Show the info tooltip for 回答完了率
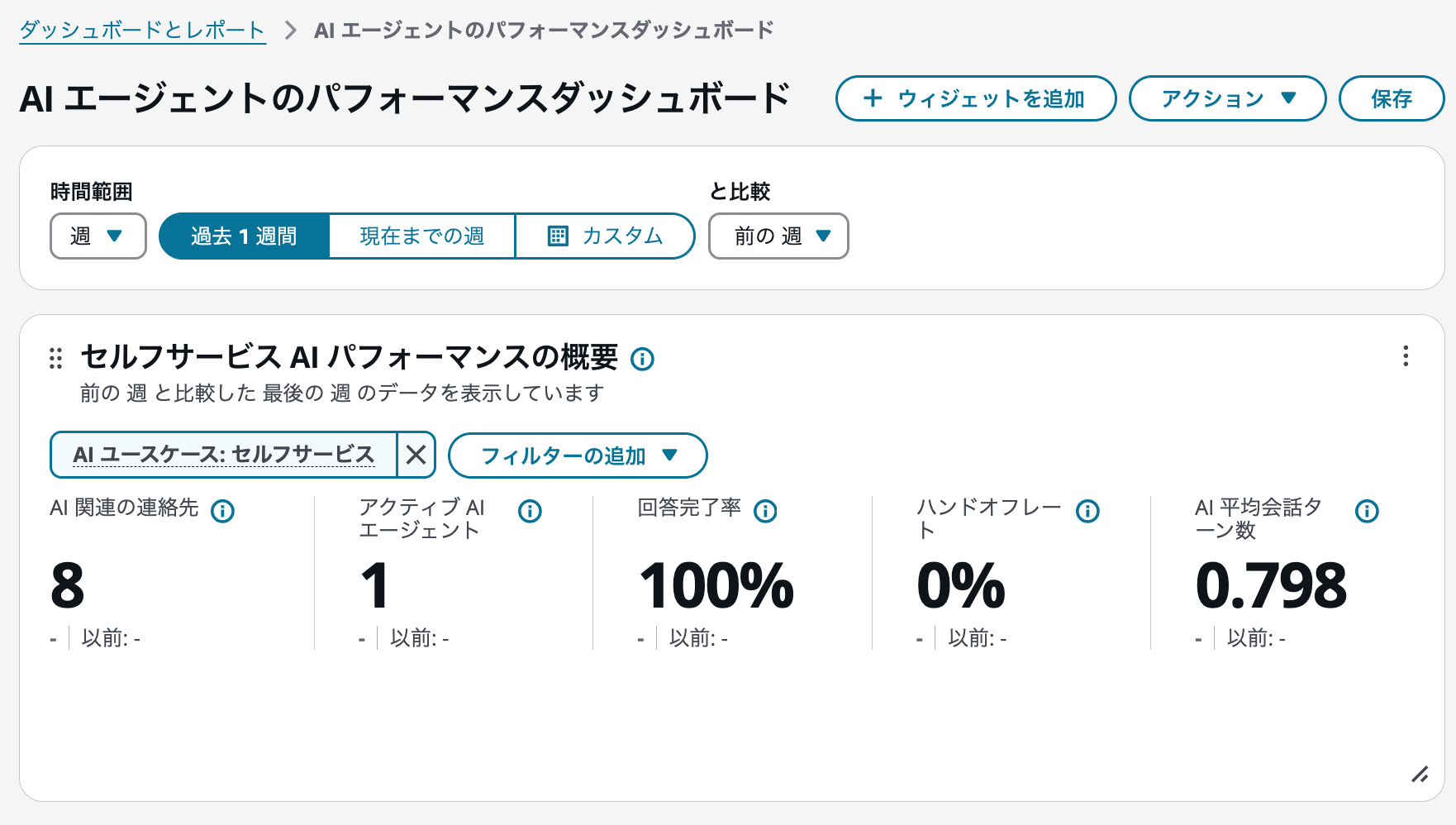This screenshot has width=1456, height=825. coord(766,511)
